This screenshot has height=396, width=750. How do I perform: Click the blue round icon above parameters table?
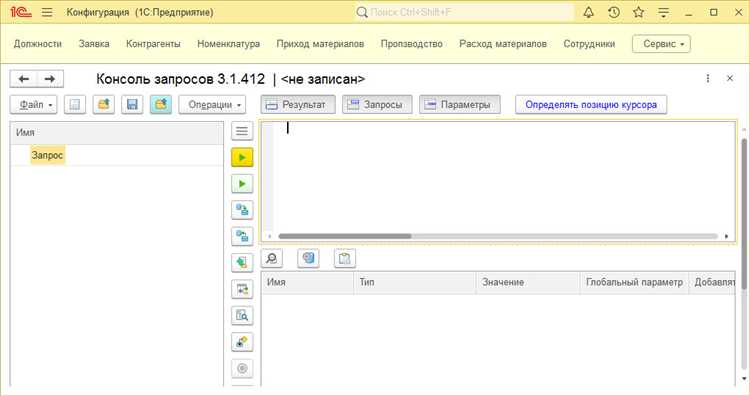click(309, 259)
